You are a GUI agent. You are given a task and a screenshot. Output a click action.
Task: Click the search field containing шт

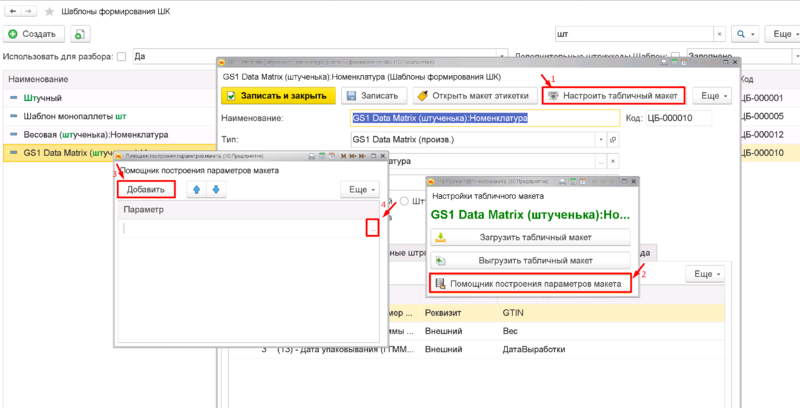coord(634,34)
